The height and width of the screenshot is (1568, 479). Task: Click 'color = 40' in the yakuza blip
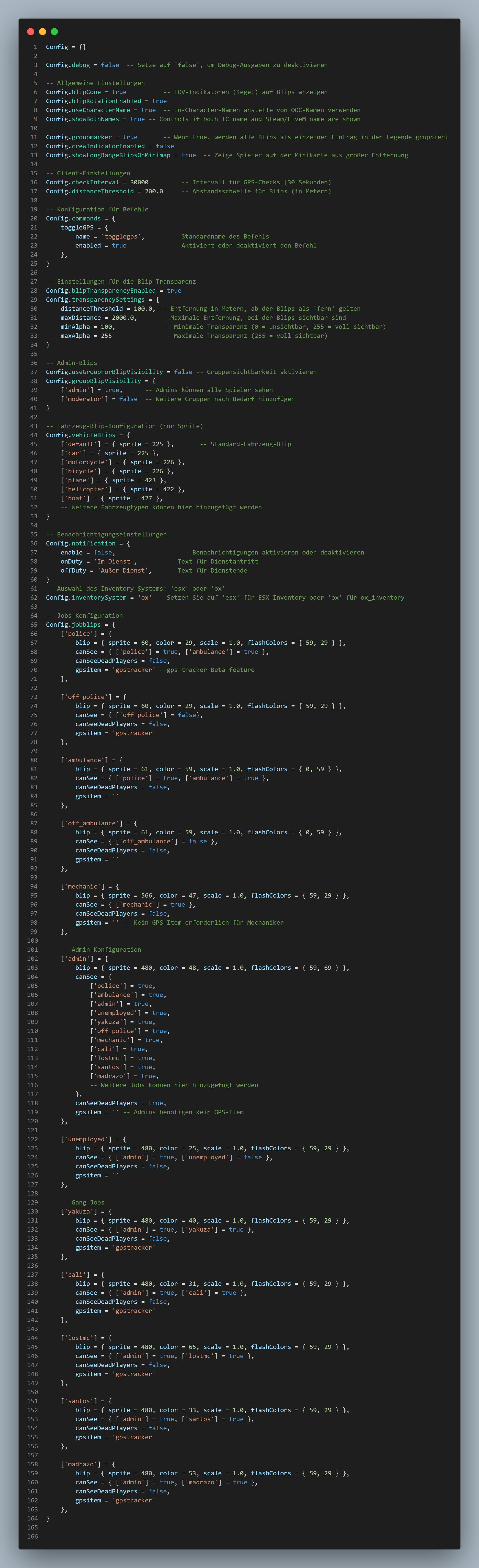click(x=178, y=1220)
